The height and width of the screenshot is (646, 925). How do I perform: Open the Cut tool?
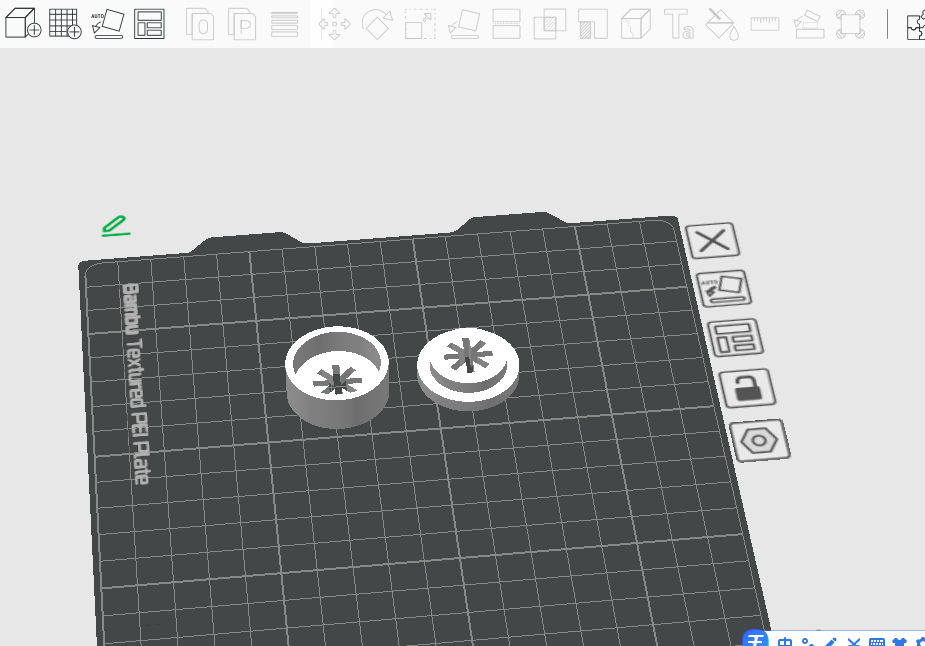(x=506, y=24)
